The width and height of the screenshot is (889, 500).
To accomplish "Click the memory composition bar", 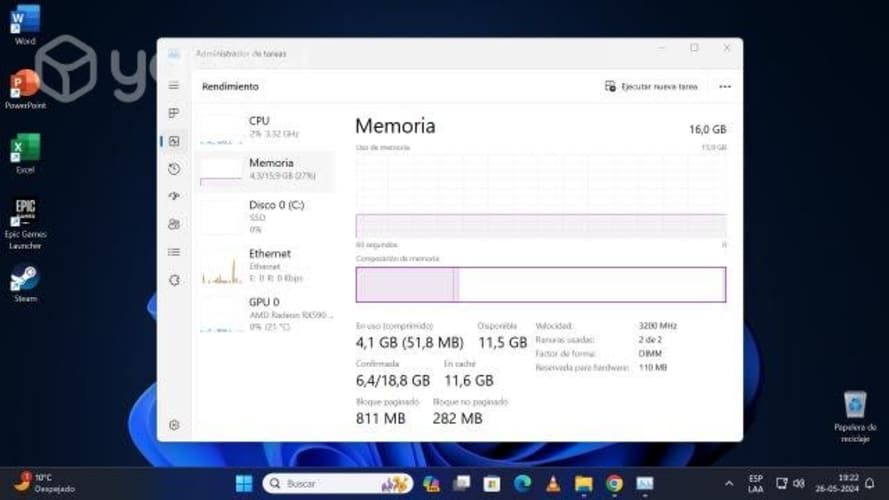I will [540, 285].
